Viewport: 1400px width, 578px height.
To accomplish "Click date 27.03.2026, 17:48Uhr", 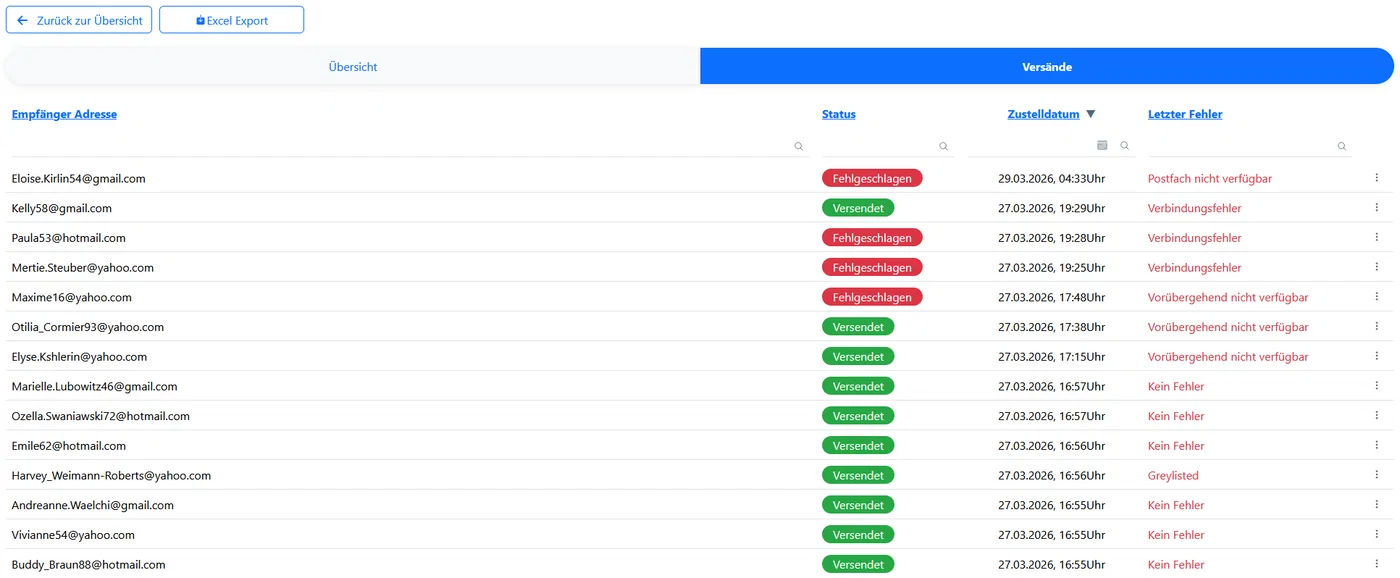I will pos(1051,297).
